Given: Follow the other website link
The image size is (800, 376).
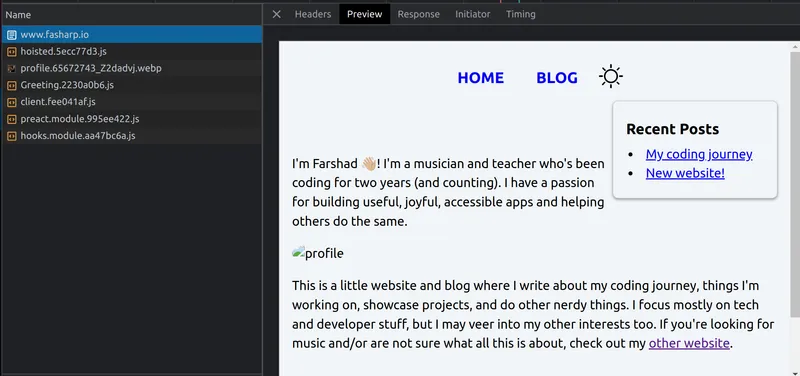Looking at the screenshot, I should pyautogui.click(x=689, y=343).
